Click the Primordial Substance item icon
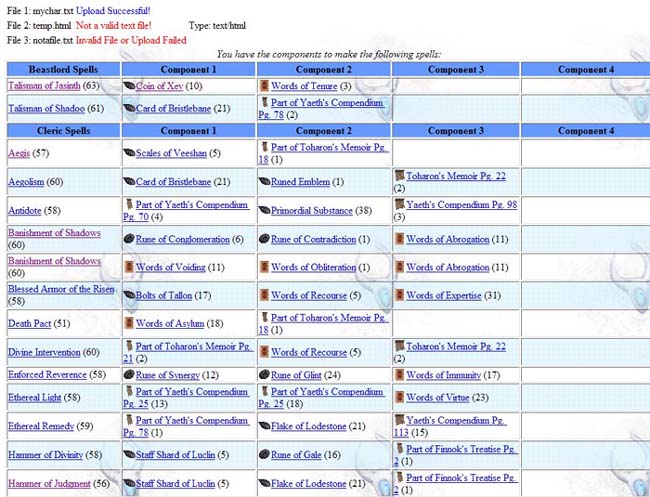The height and width of the screenshot is (497, 650). coord(264,211)
